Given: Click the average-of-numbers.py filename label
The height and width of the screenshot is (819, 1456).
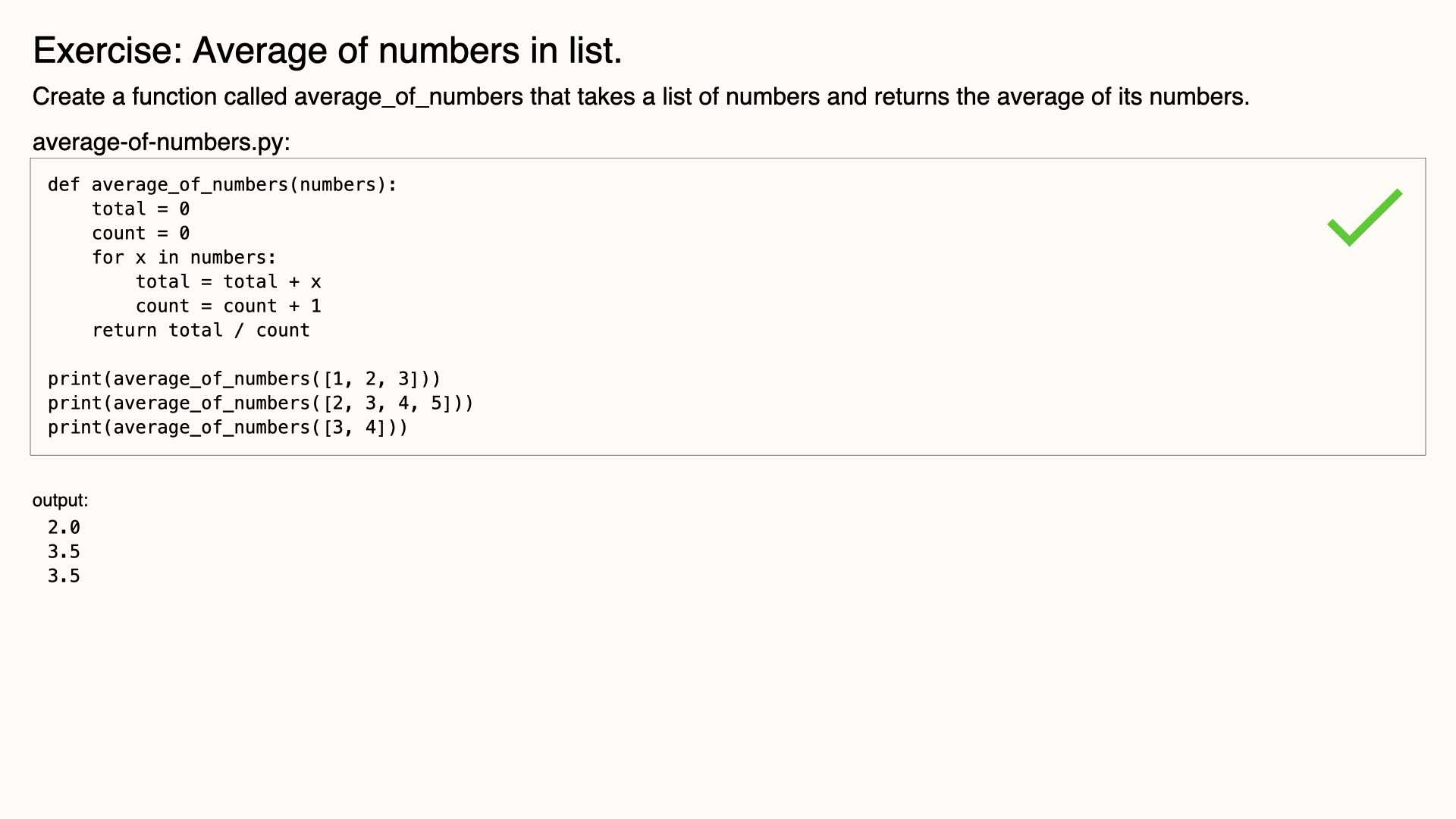Looking at the screenshot, I should [x=162, y=142].
